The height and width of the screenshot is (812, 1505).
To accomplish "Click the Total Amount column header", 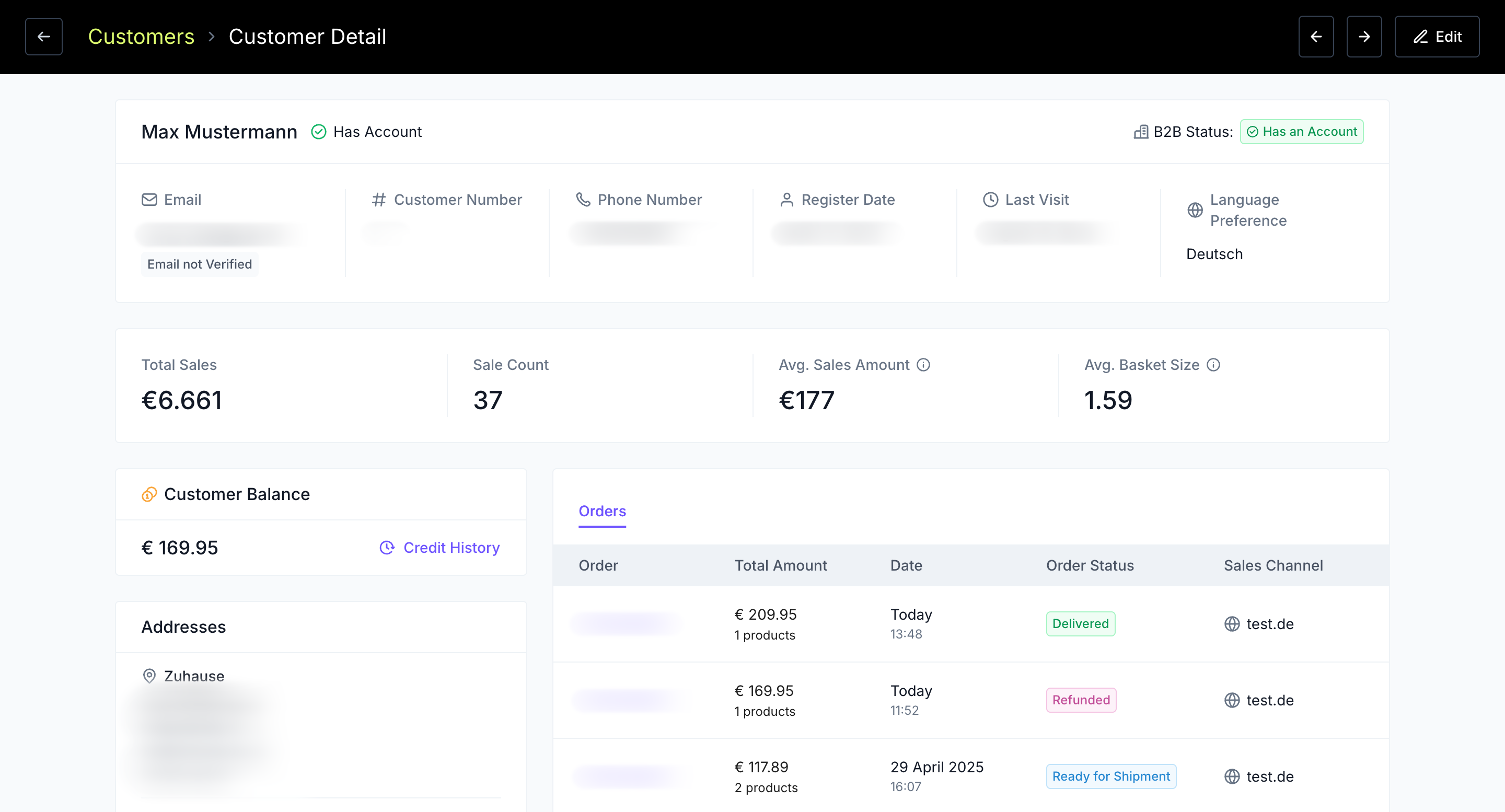I will (781, 565).
